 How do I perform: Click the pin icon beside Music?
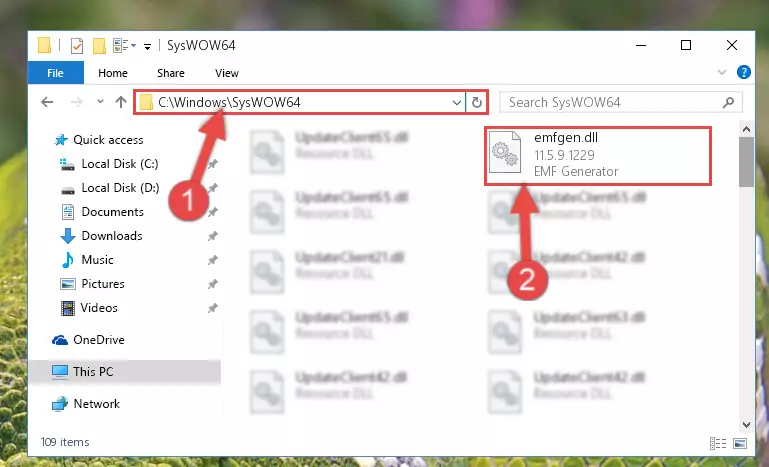click(212, 260)
